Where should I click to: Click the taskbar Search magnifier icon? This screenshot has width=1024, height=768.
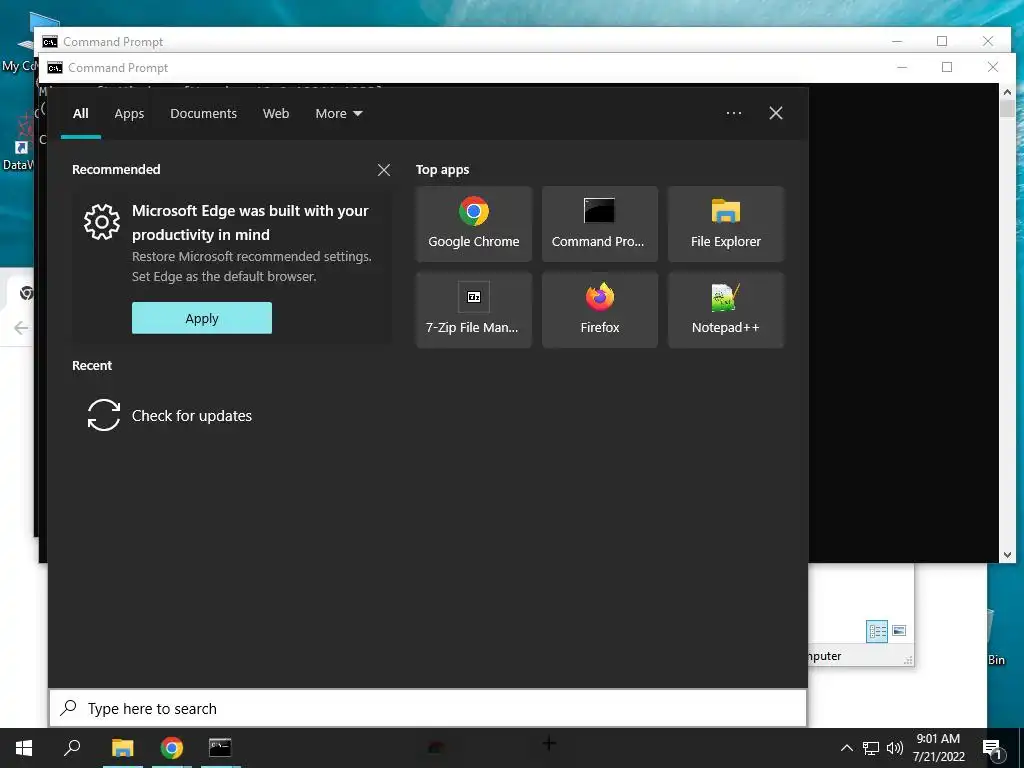point(72,748)
